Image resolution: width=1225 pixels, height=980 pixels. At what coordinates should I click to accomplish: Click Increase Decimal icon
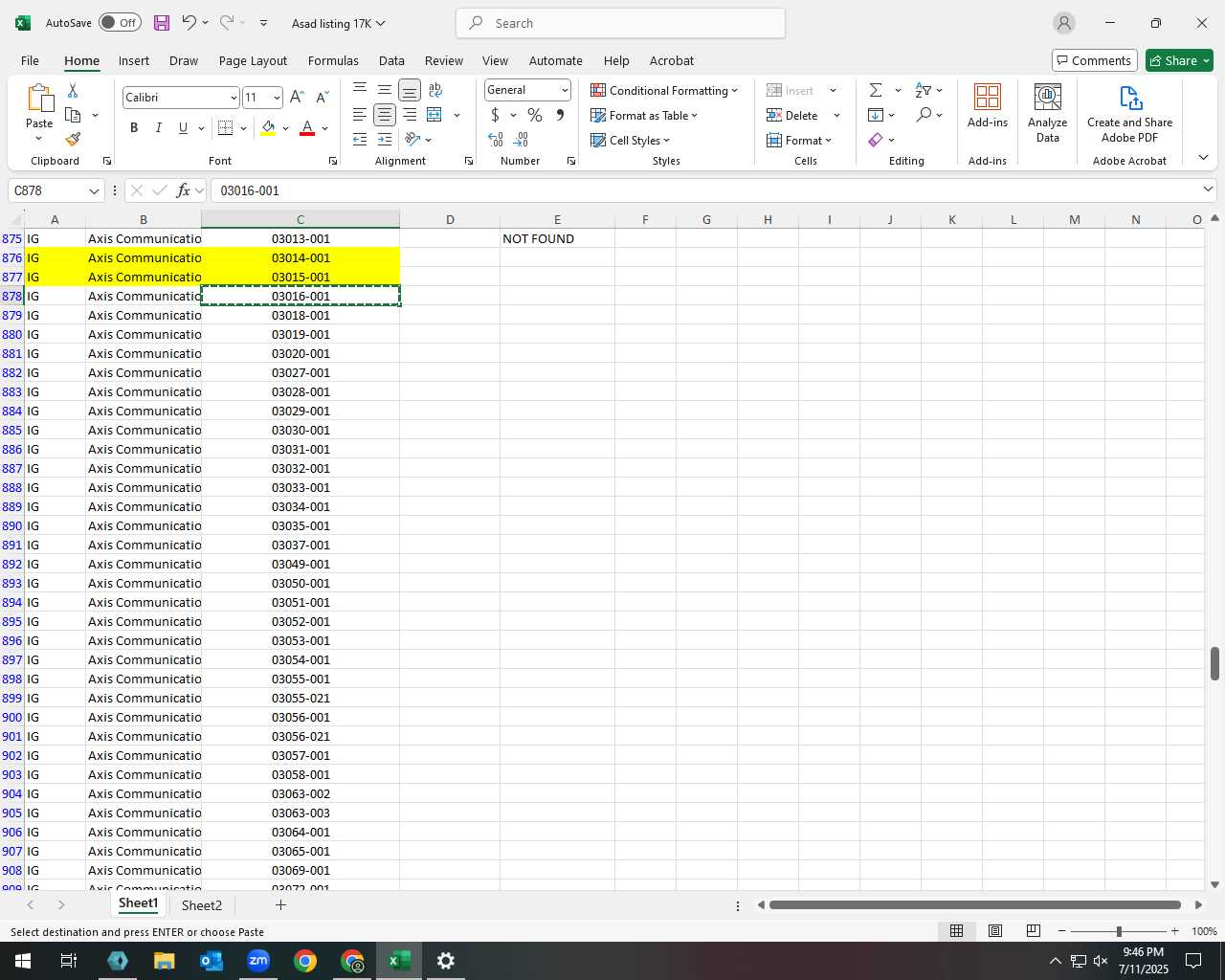tap(496, 140)
